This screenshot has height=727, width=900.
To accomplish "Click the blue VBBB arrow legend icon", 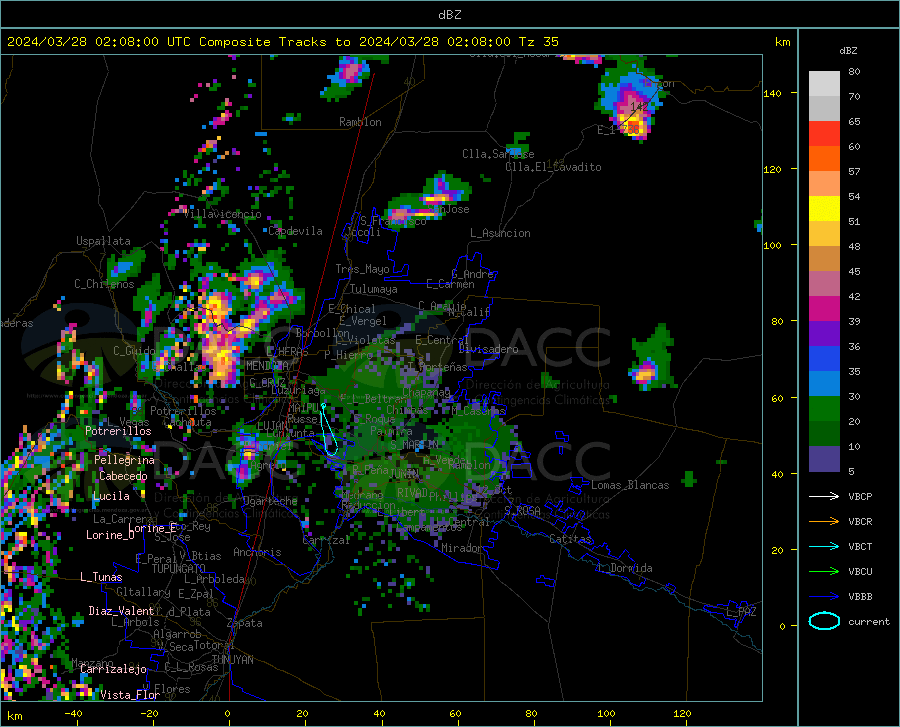I will pyautogui.click(x=824, y=597).
